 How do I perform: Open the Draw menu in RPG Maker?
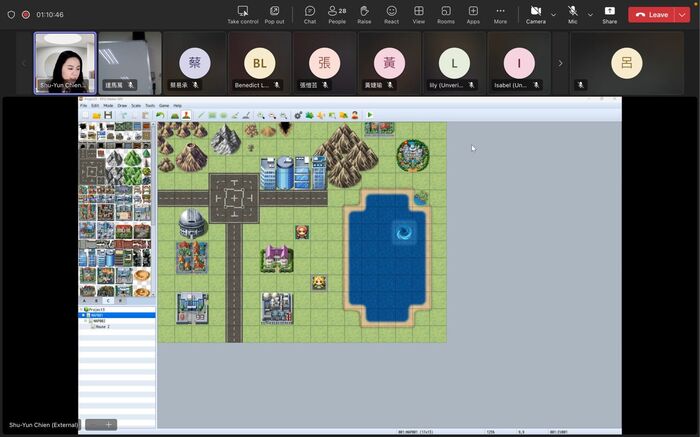[122, 106]
